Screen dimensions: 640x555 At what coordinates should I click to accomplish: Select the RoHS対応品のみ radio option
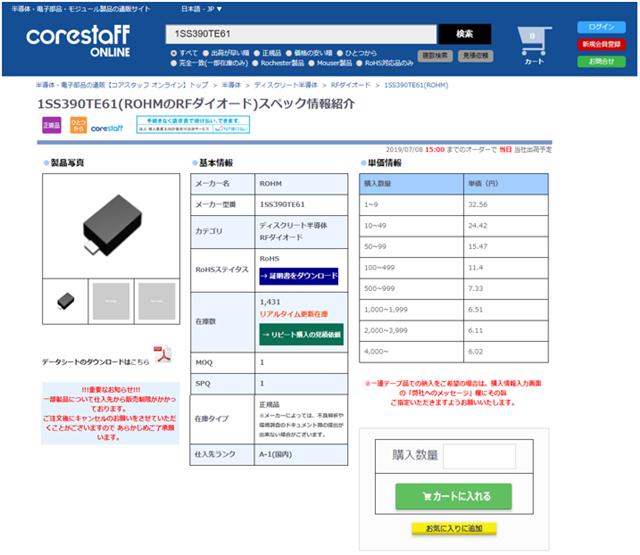(x=360, y=63)
